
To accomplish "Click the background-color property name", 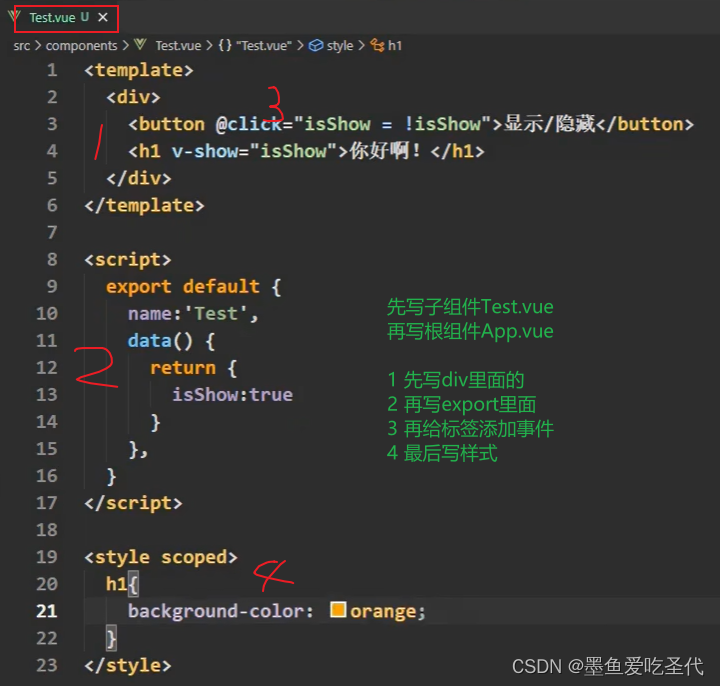I will click(215, 612).
